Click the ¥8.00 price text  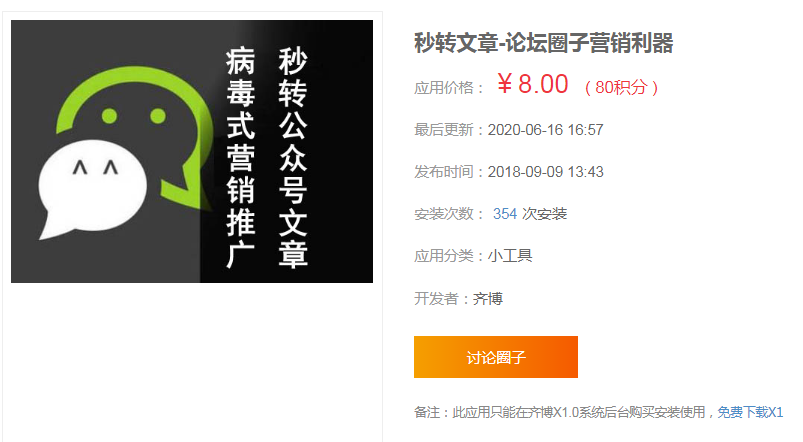tap(533, 84)
